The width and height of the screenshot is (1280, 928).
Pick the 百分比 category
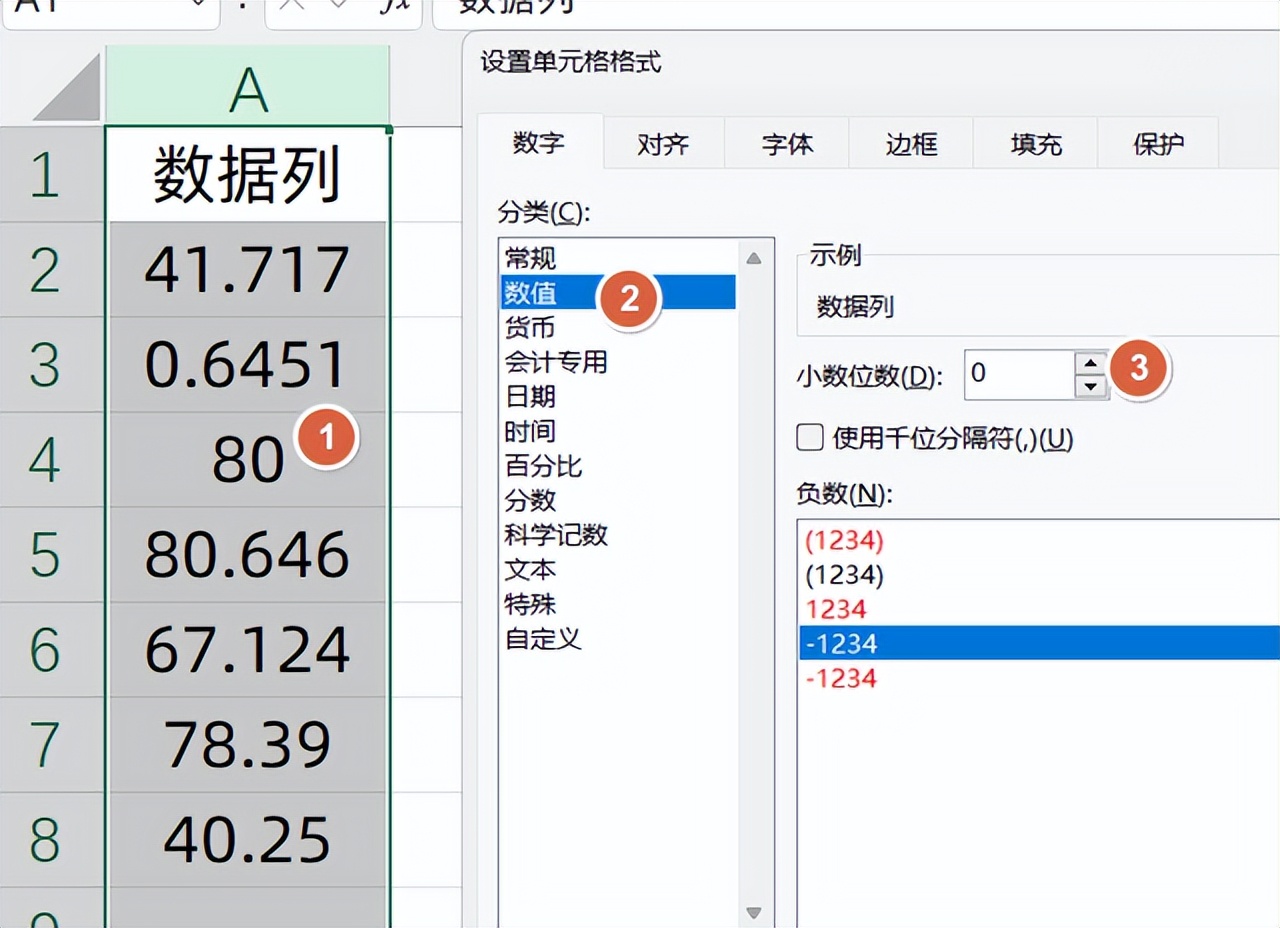618,465
